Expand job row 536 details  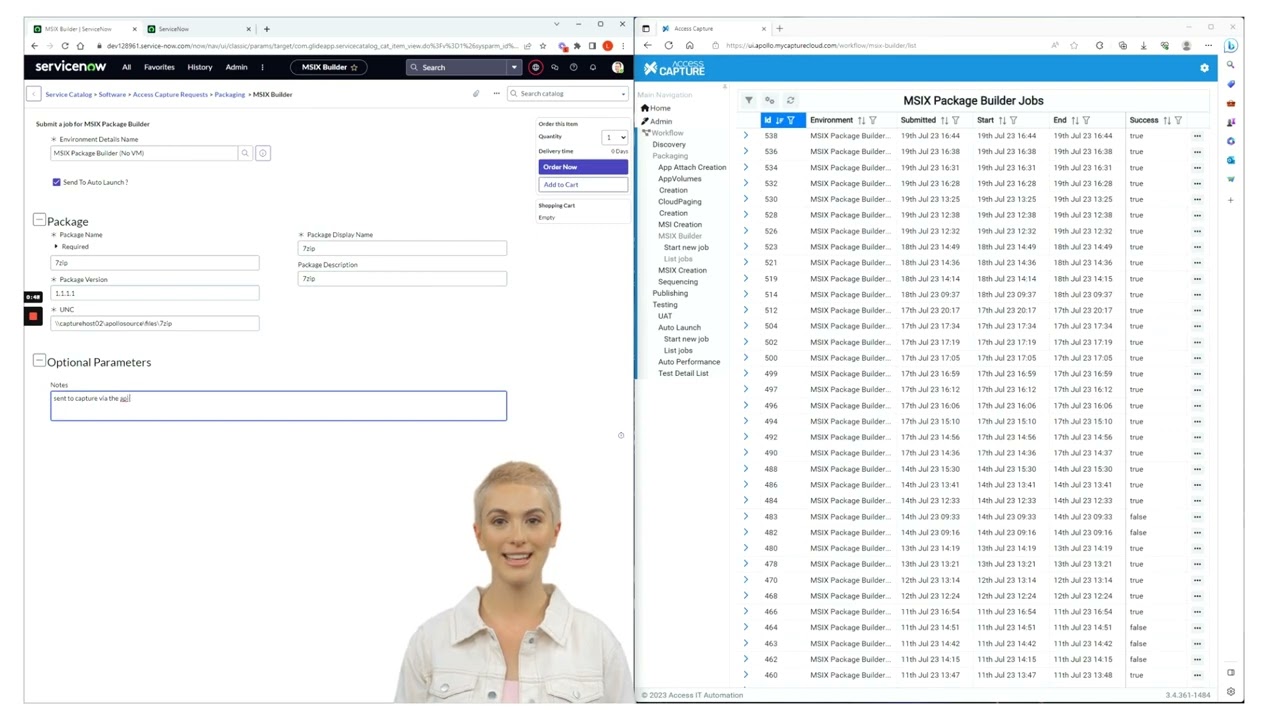746,151
